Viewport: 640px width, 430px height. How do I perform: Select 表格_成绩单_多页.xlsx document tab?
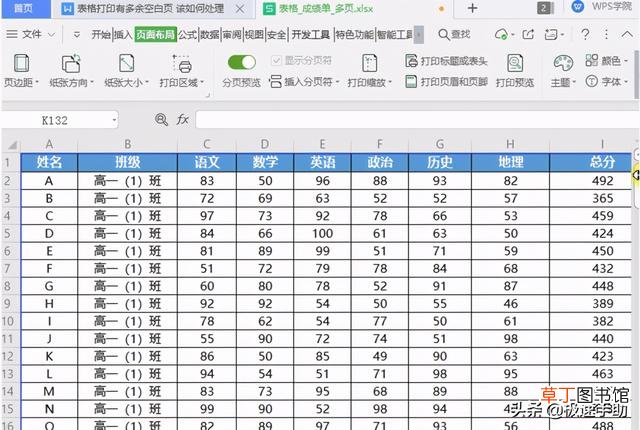[325, 9]
